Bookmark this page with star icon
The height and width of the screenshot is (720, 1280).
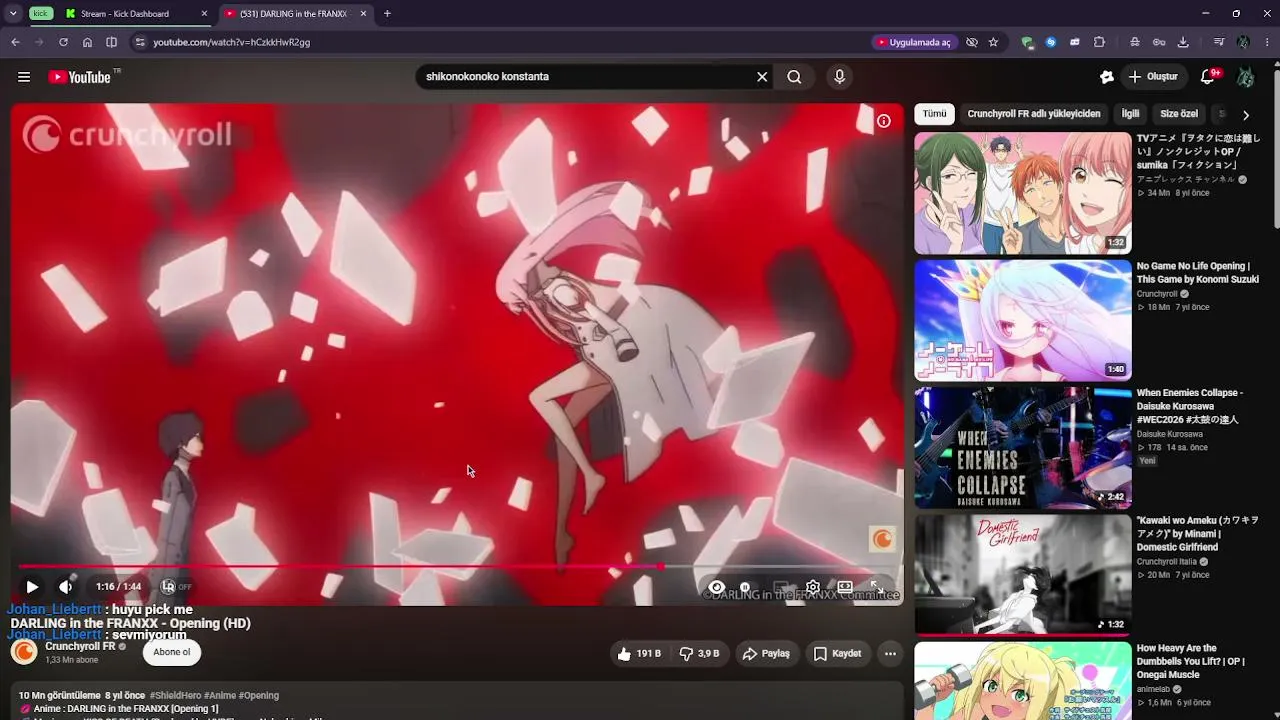(993, 42)
